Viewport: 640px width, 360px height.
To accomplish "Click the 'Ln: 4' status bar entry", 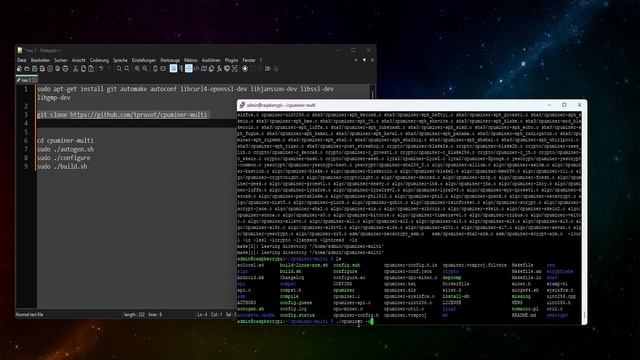I will coord(202,315).
